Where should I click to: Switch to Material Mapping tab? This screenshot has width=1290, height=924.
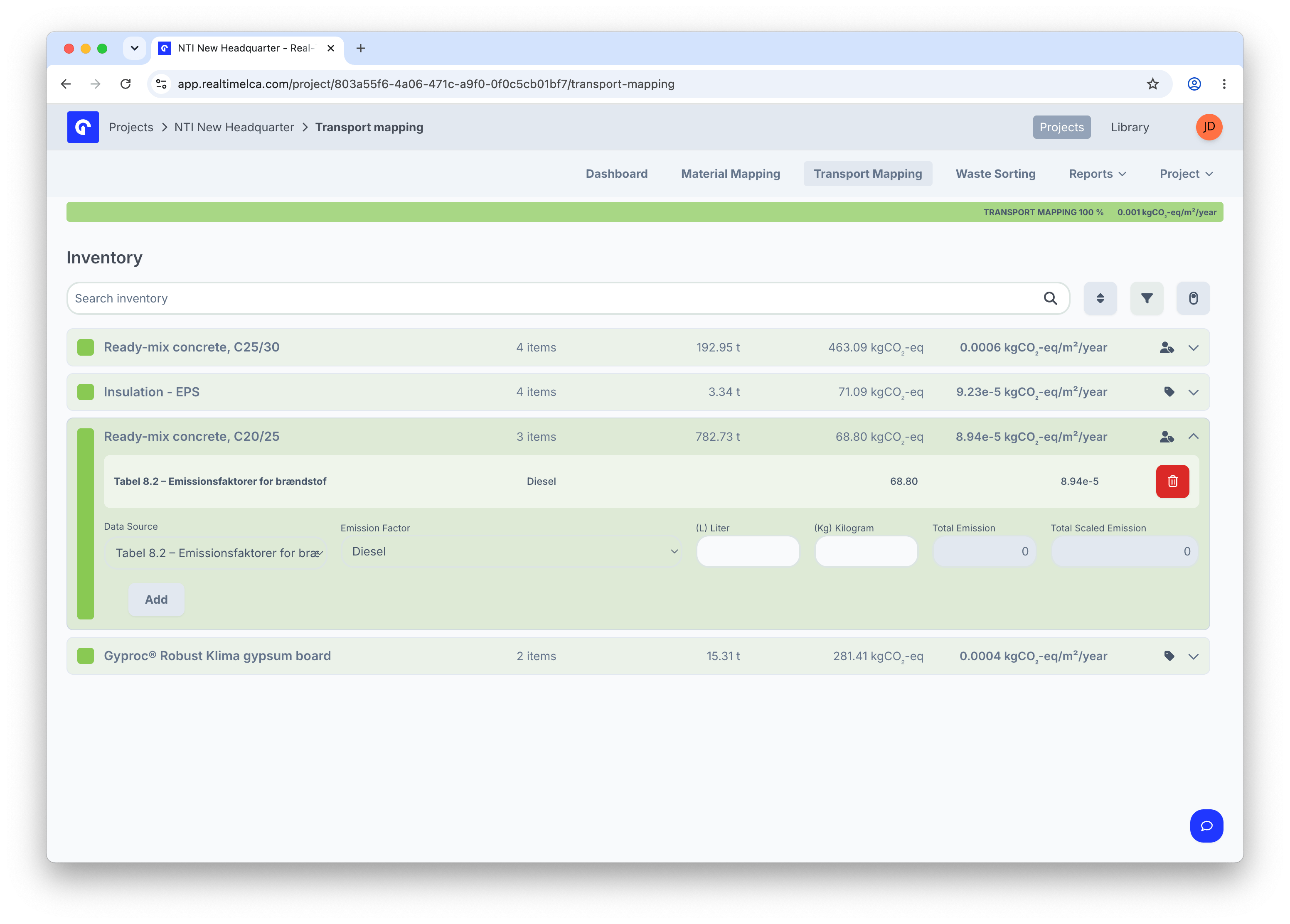pyautogui.click(x=730, y=174)
